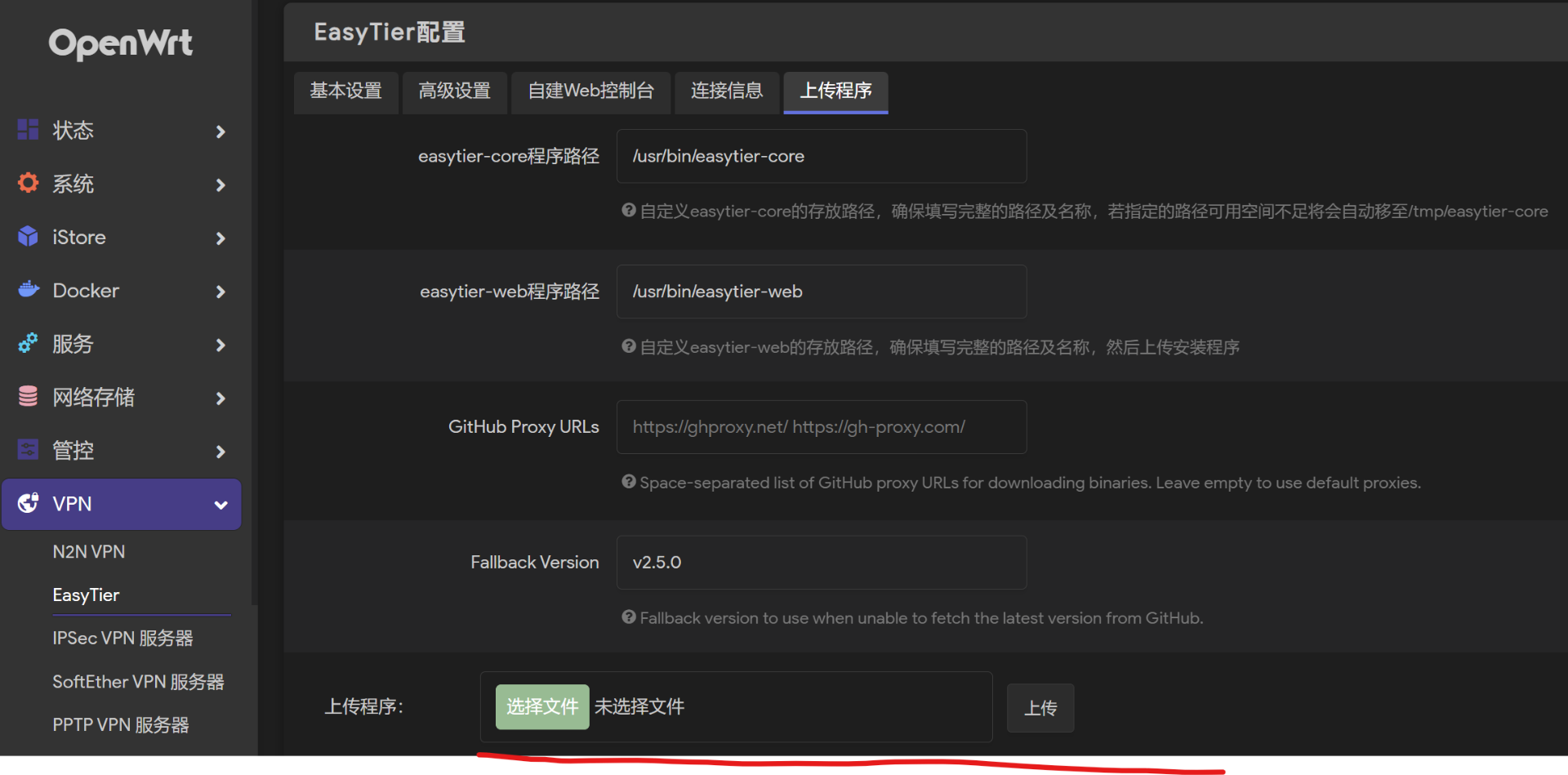Open PPTP VPN 服务器 submenu item
The height and width of the screenshot is (775, 1568).
pos(121,725)
